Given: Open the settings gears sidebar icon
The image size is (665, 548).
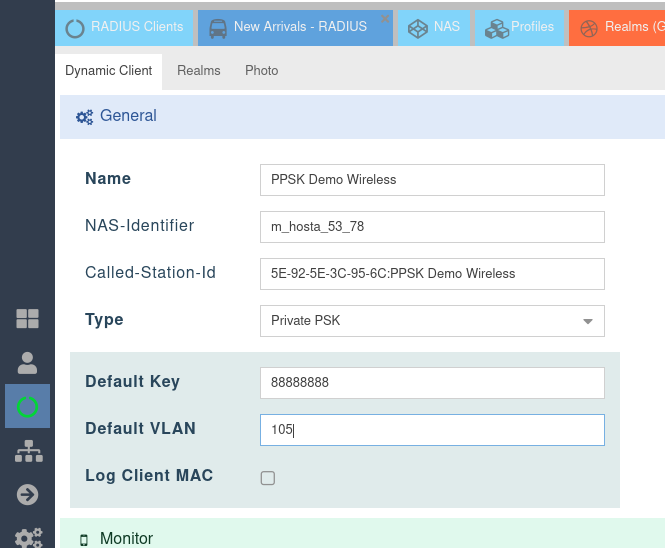Looking at the screenshot, I should click(27, 536).
